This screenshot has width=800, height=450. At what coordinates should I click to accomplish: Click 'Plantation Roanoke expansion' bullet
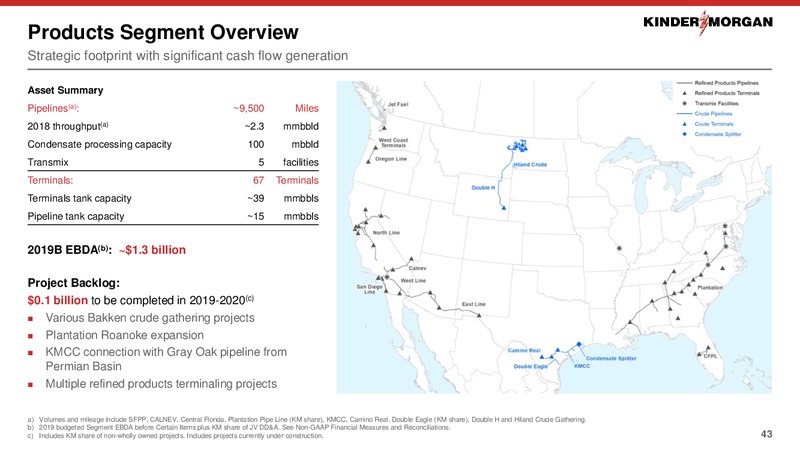click(x=124, y=335)
